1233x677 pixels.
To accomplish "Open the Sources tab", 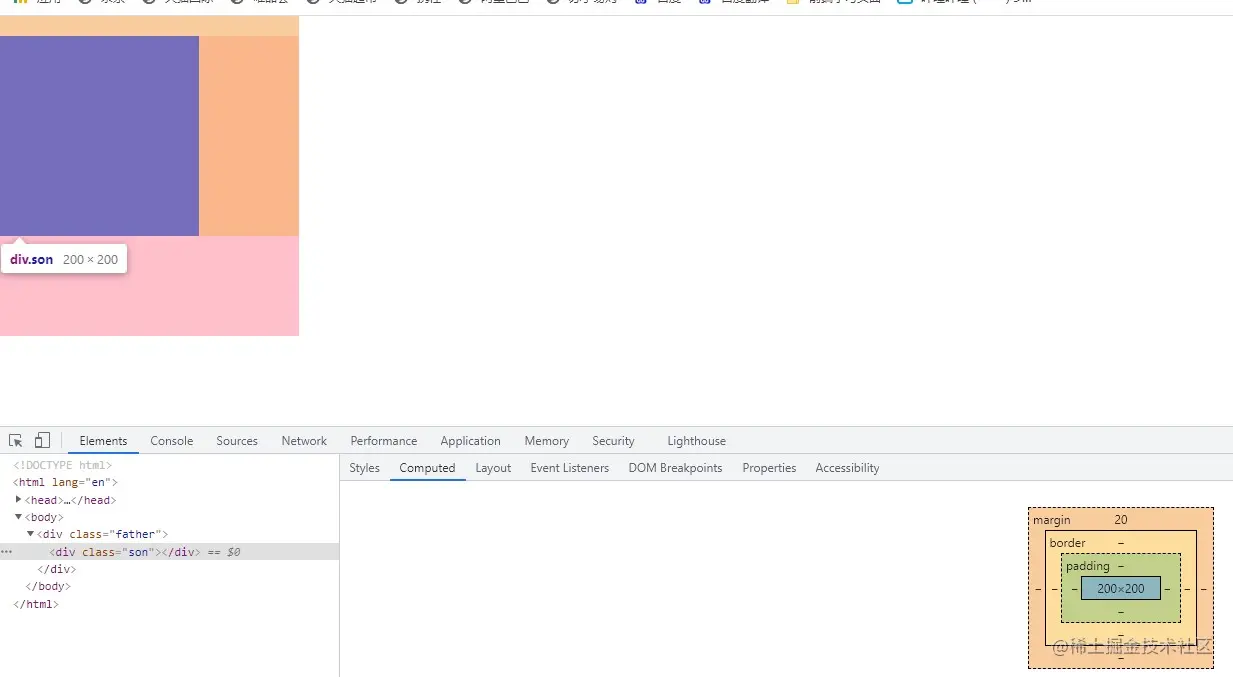I will pyautogui.click(x=237, y=441).
